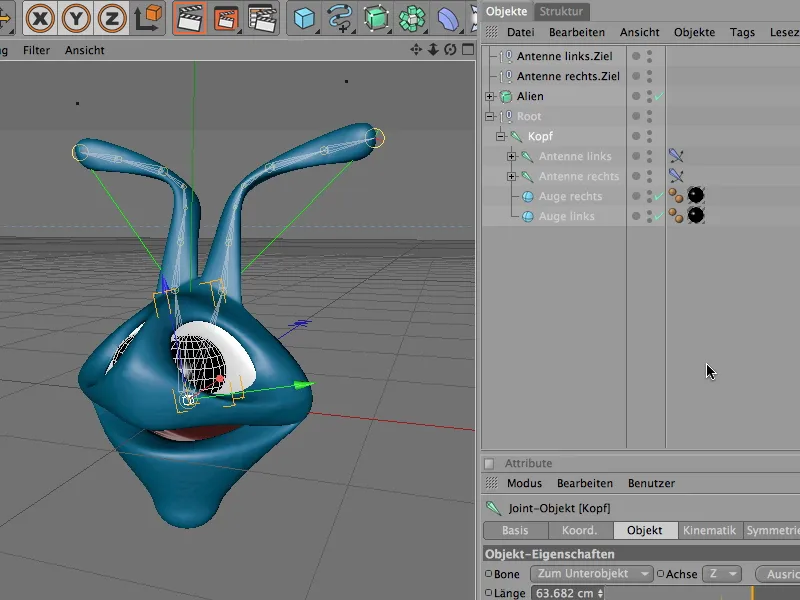
Task: Switch to the Struktur tab
Action: (x=561, y=11)
